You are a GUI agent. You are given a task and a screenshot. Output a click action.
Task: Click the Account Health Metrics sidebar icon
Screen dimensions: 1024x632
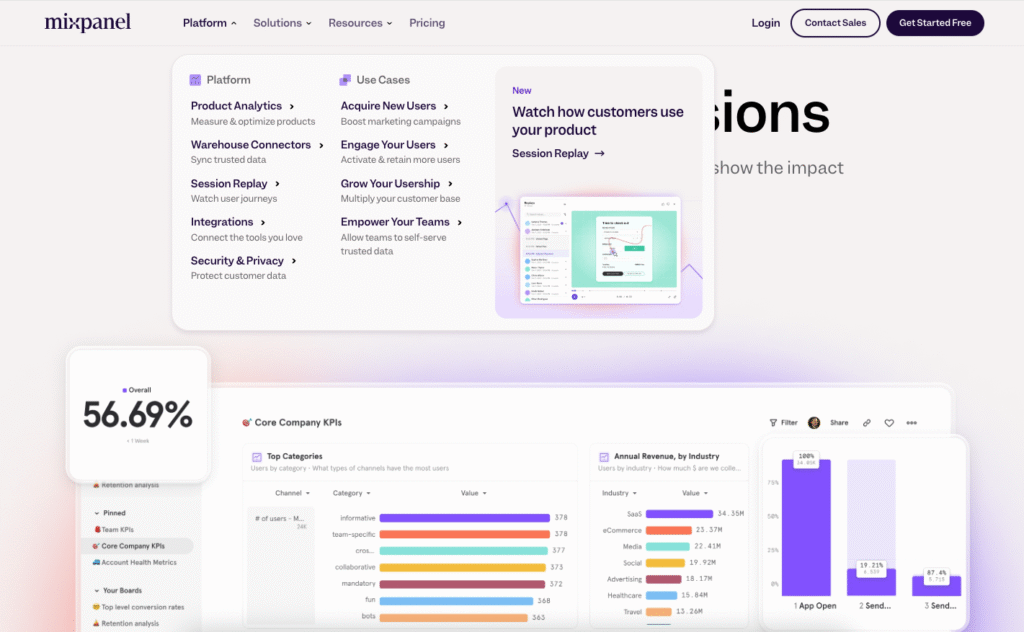point(96,562)
